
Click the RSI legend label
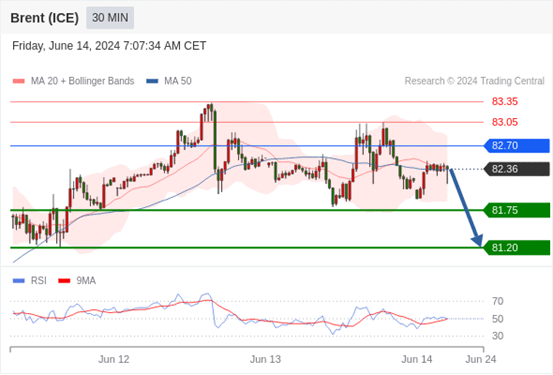(x=38, y=281)
